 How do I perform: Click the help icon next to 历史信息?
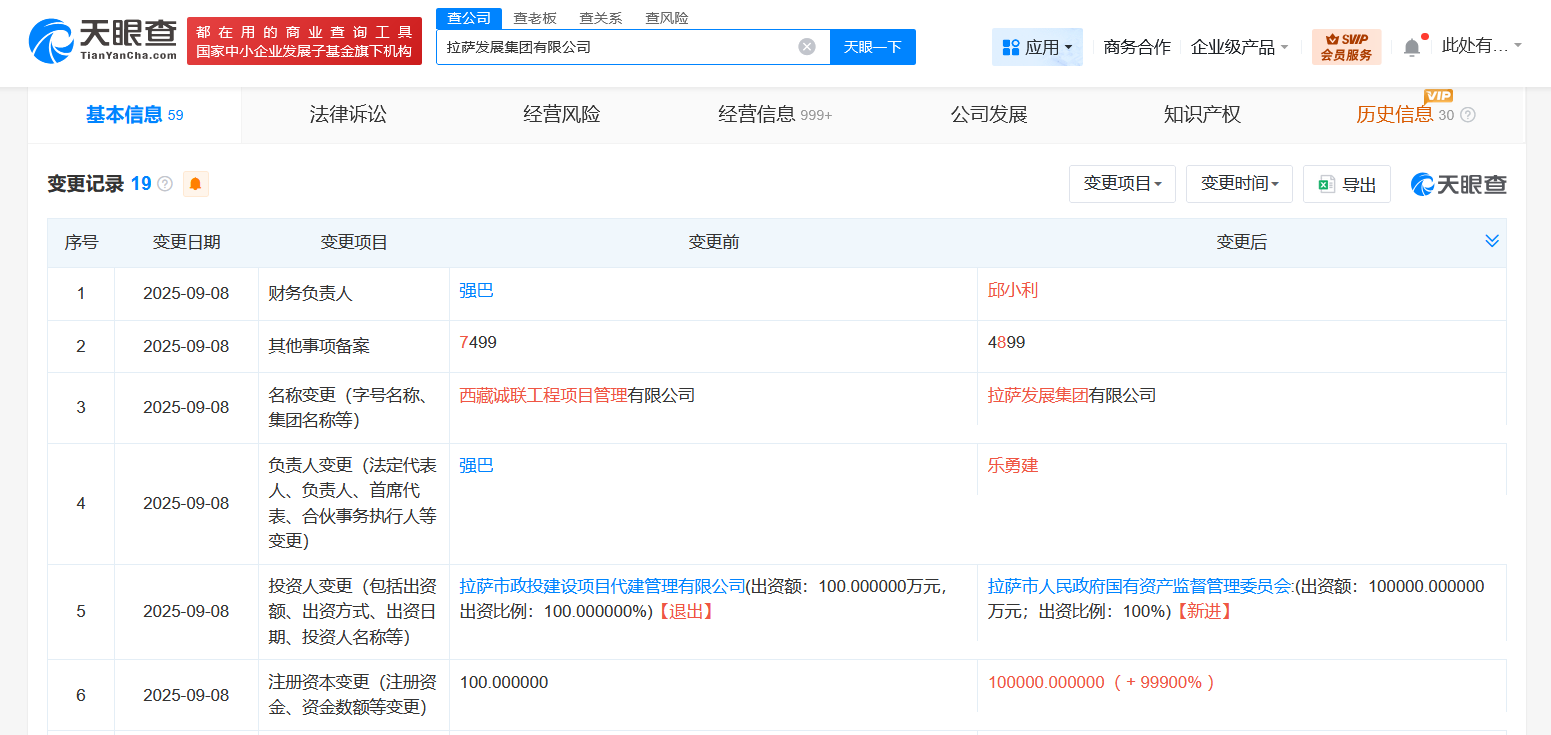pos(1466,114)
